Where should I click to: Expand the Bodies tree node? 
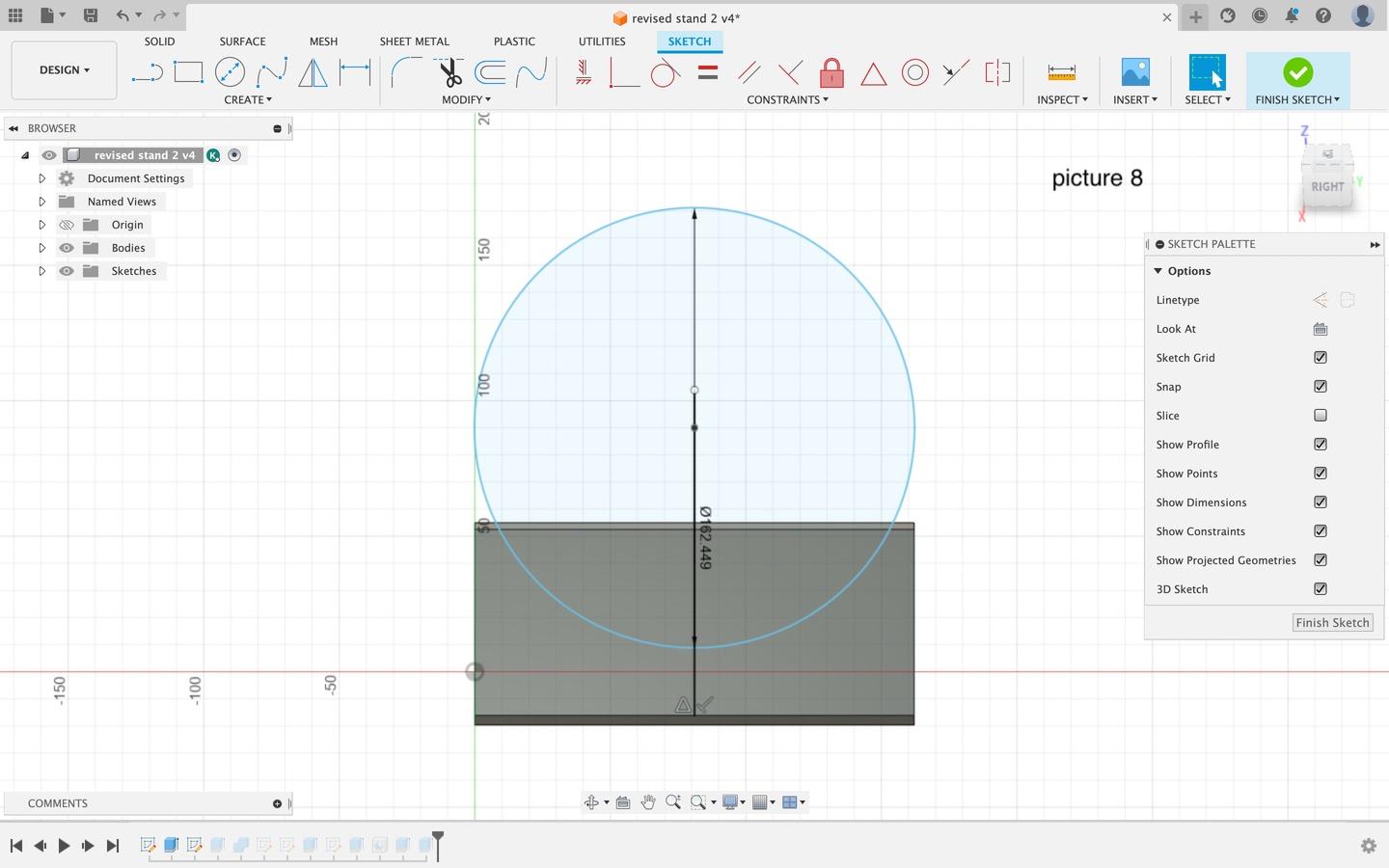coord(41,248)
